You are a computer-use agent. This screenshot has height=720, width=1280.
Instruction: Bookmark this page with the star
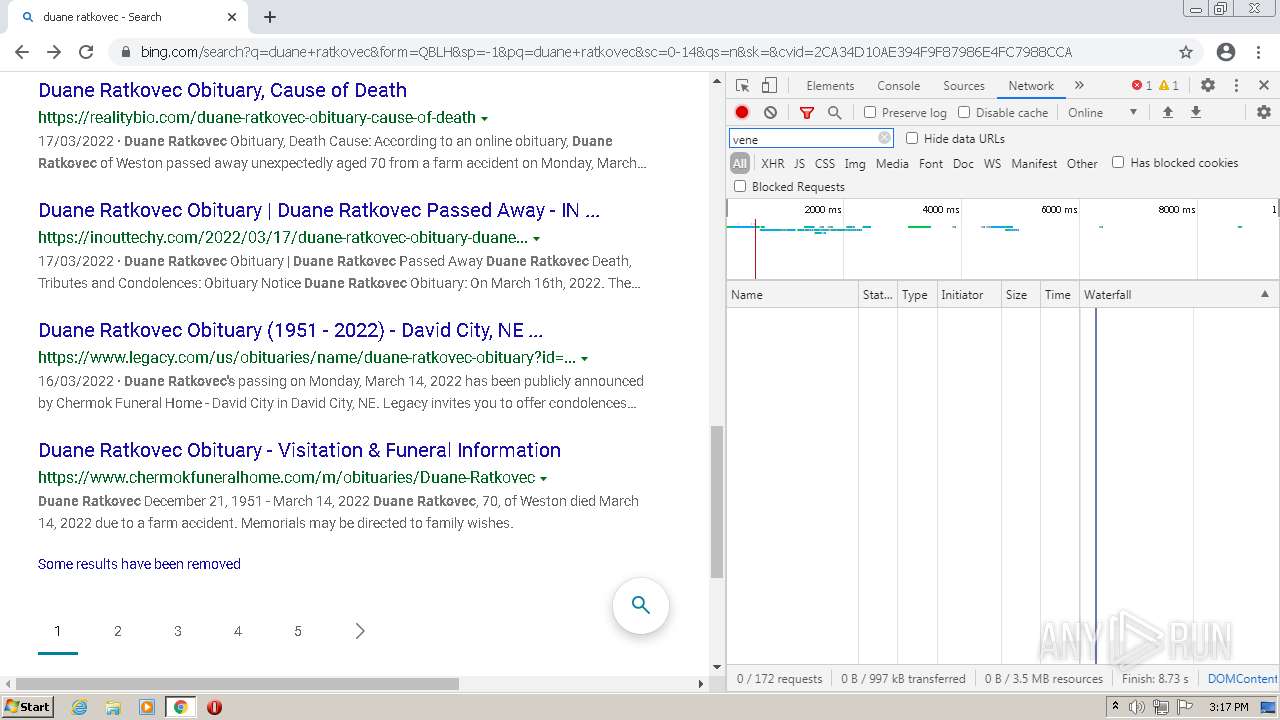click(x=1186, y=52)
